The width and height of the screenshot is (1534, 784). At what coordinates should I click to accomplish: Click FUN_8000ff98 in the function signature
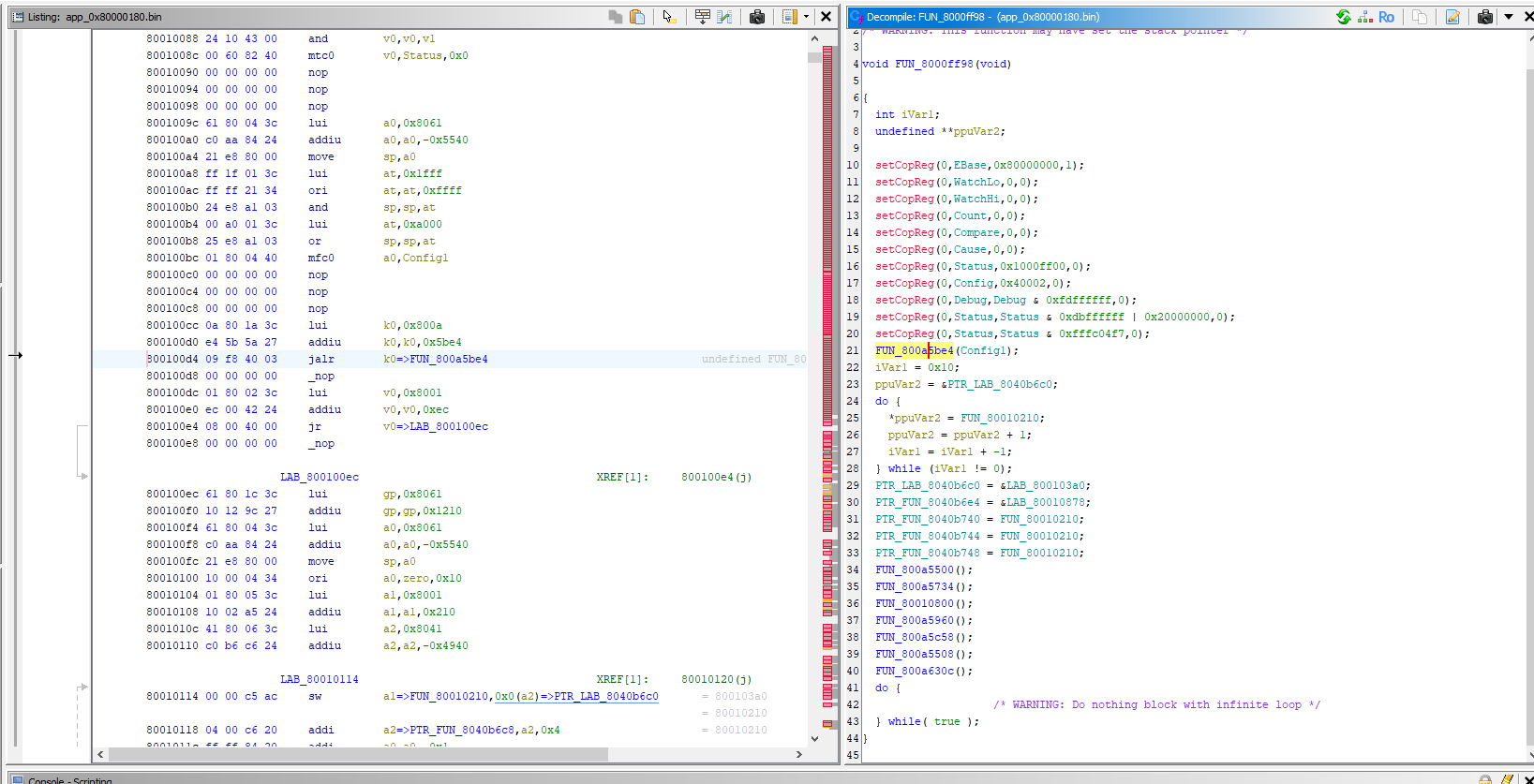click(934, 64)
